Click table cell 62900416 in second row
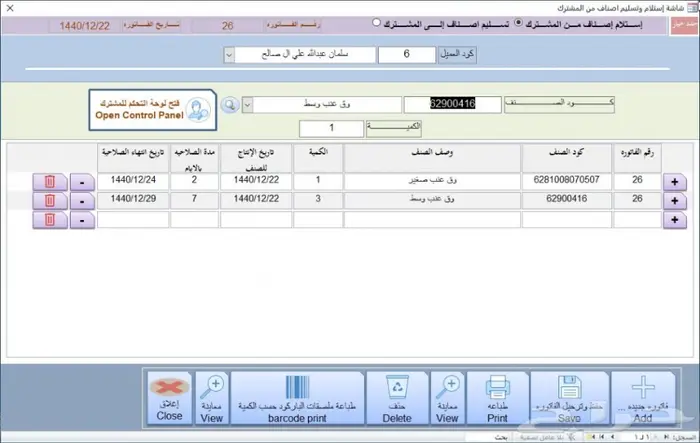This screenshot has width=700, height=443. tap(567, 200)
